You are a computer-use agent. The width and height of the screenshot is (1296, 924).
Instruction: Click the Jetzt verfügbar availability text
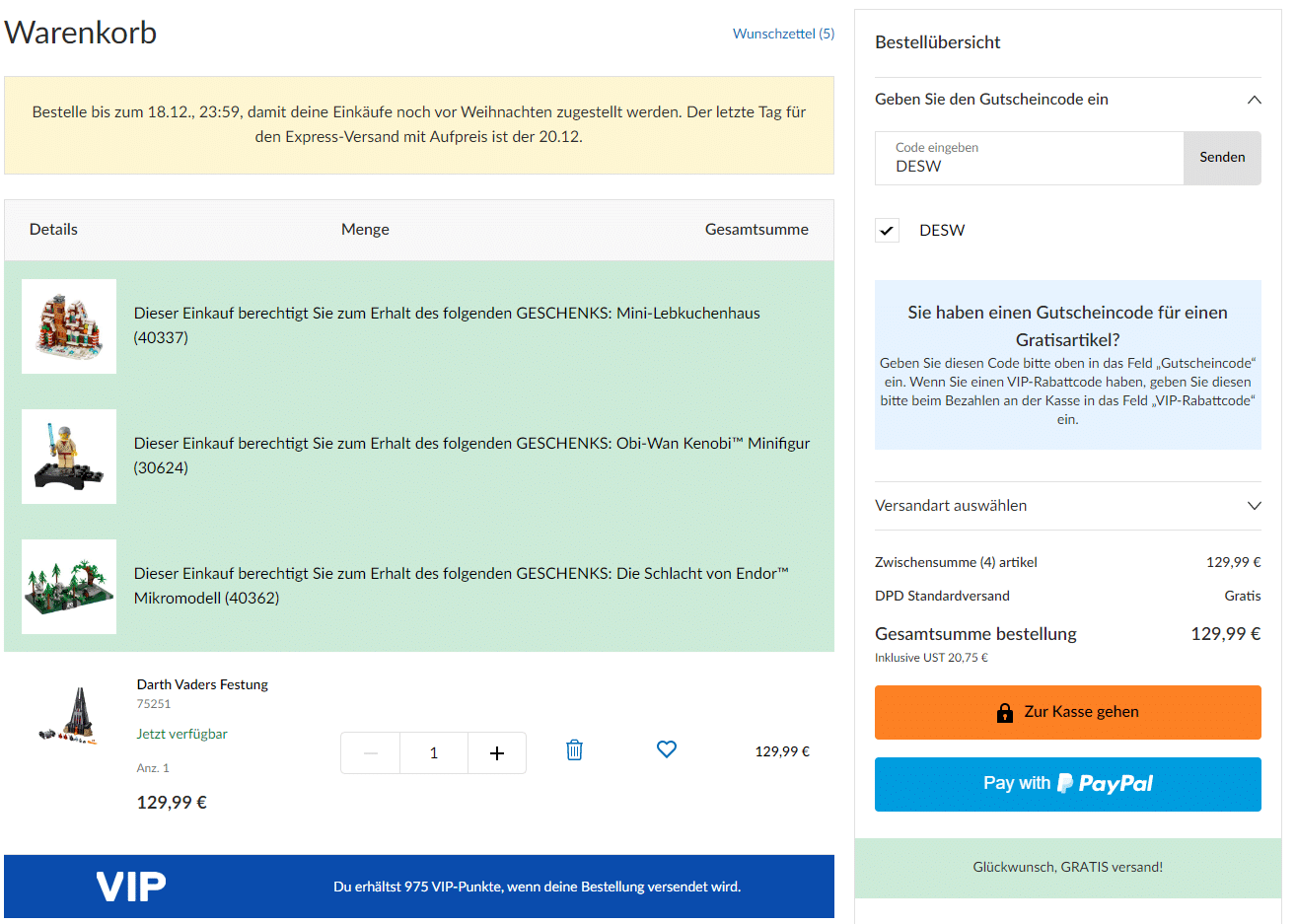(182, 734)
